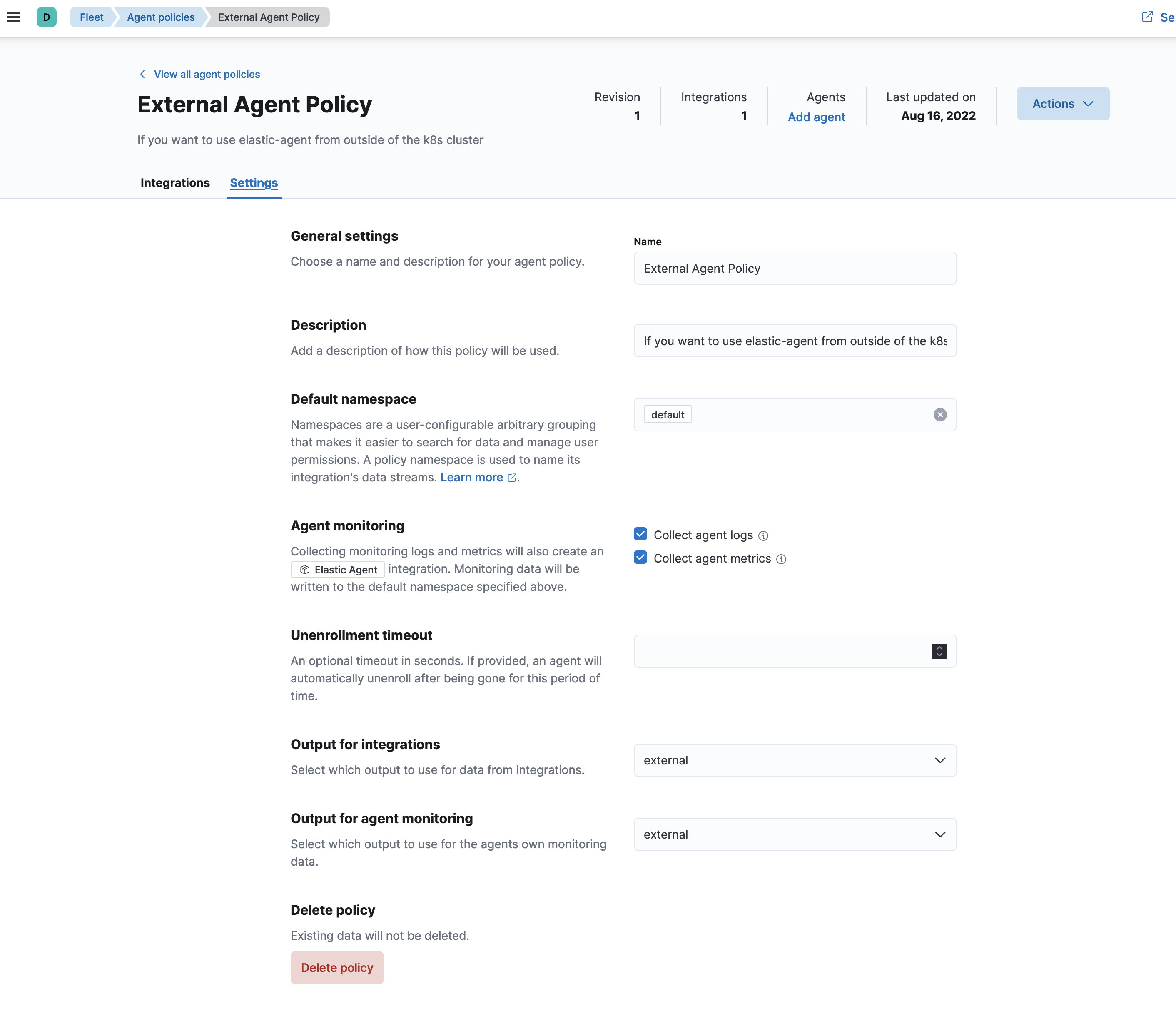Viewport: 1176px width, 1011px height.
Task: Click the green D space avatar
Action: click(47, 17)
